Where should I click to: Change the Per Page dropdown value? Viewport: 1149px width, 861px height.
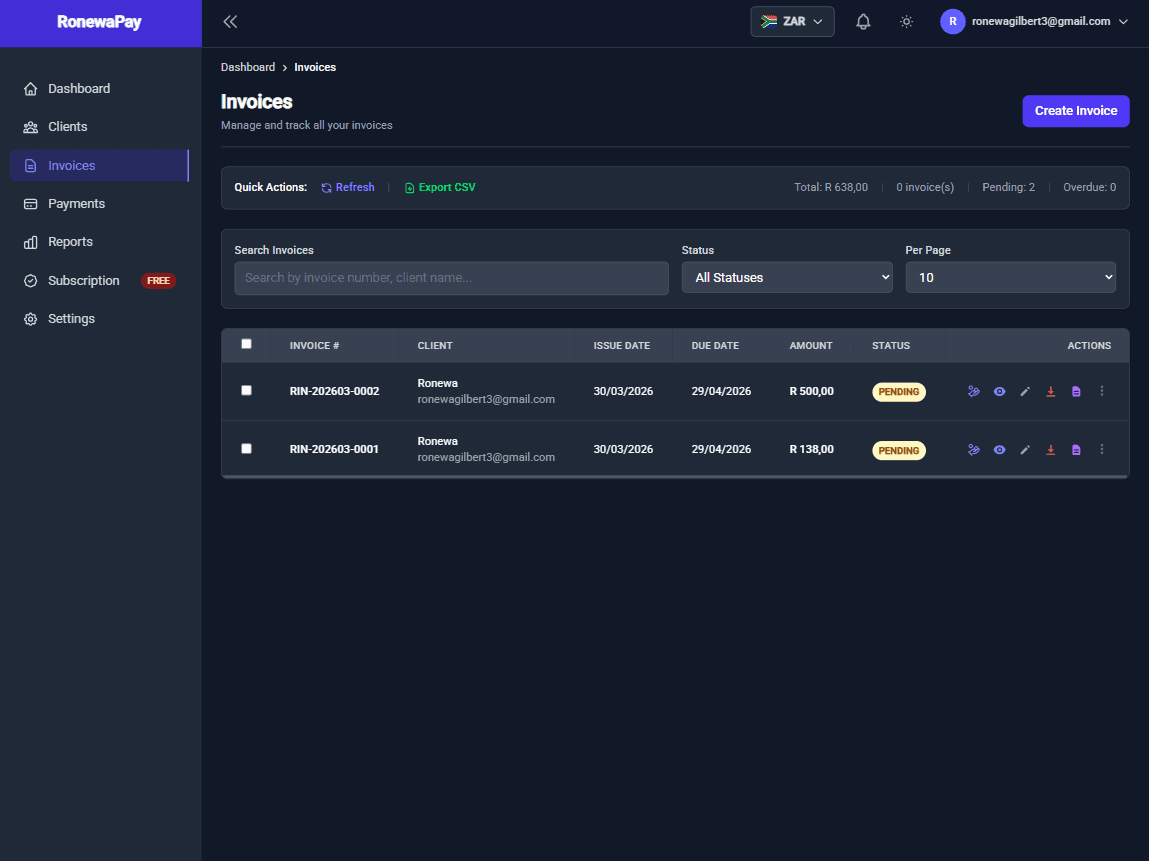click(x=1010, y=277)
